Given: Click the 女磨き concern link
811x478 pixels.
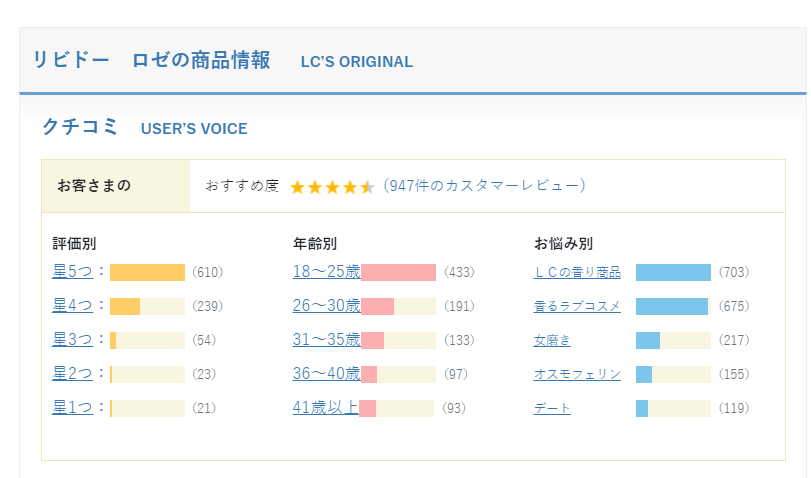Looking at the screenshot, I should pyautogui.click(x=552, y=341).
